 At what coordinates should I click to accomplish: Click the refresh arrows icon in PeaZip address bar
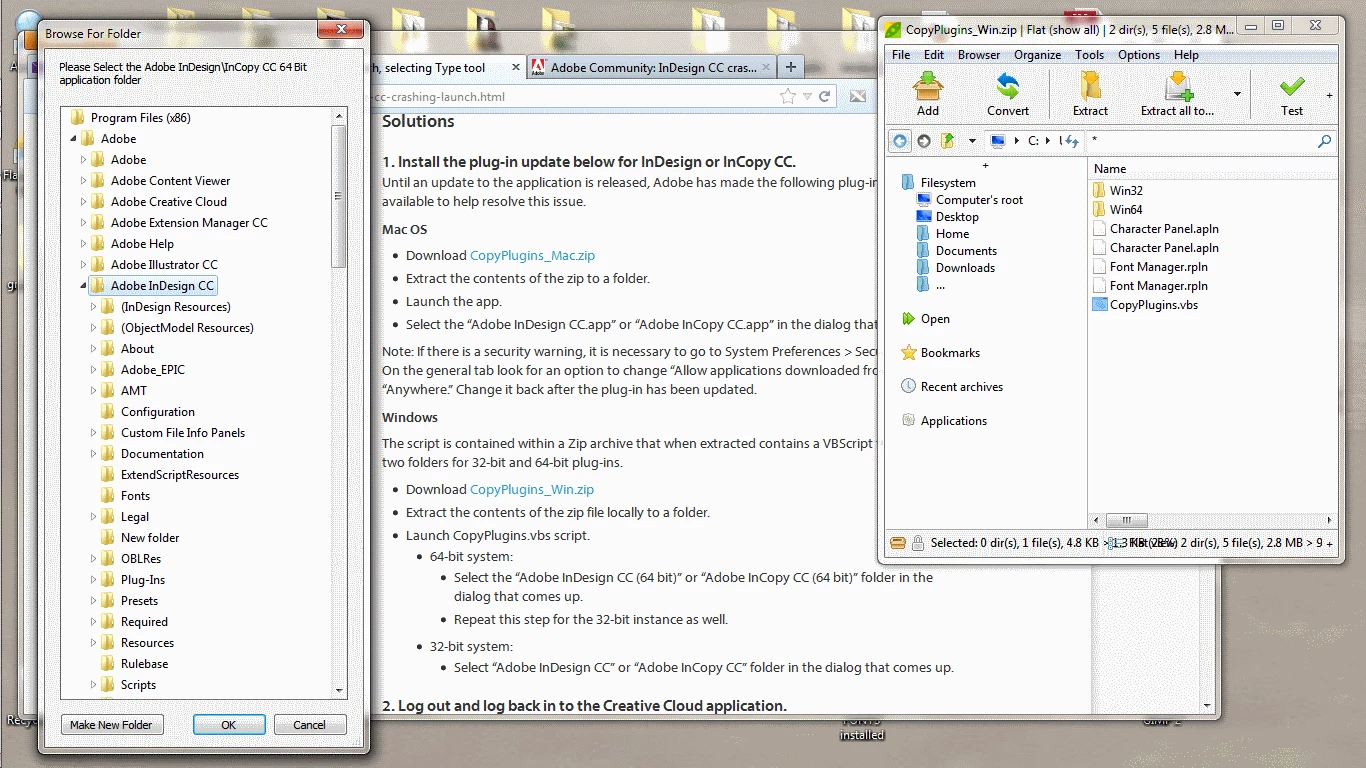[1071, 142]
